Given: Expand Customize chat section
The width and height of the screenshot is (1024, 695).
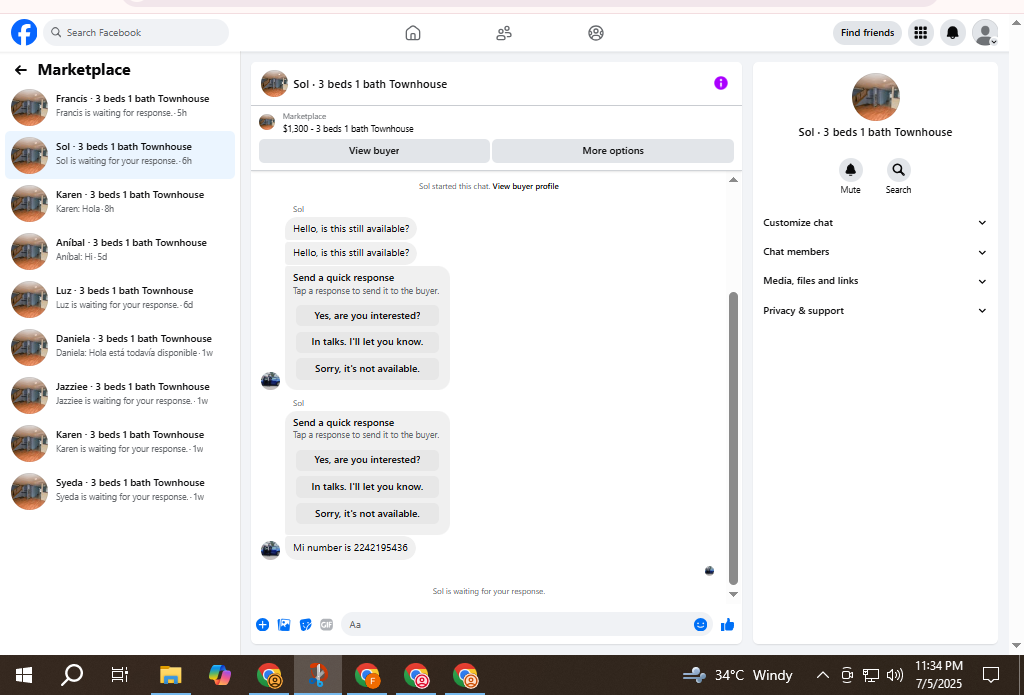Looking at the screenshot, I should [875, 223].
